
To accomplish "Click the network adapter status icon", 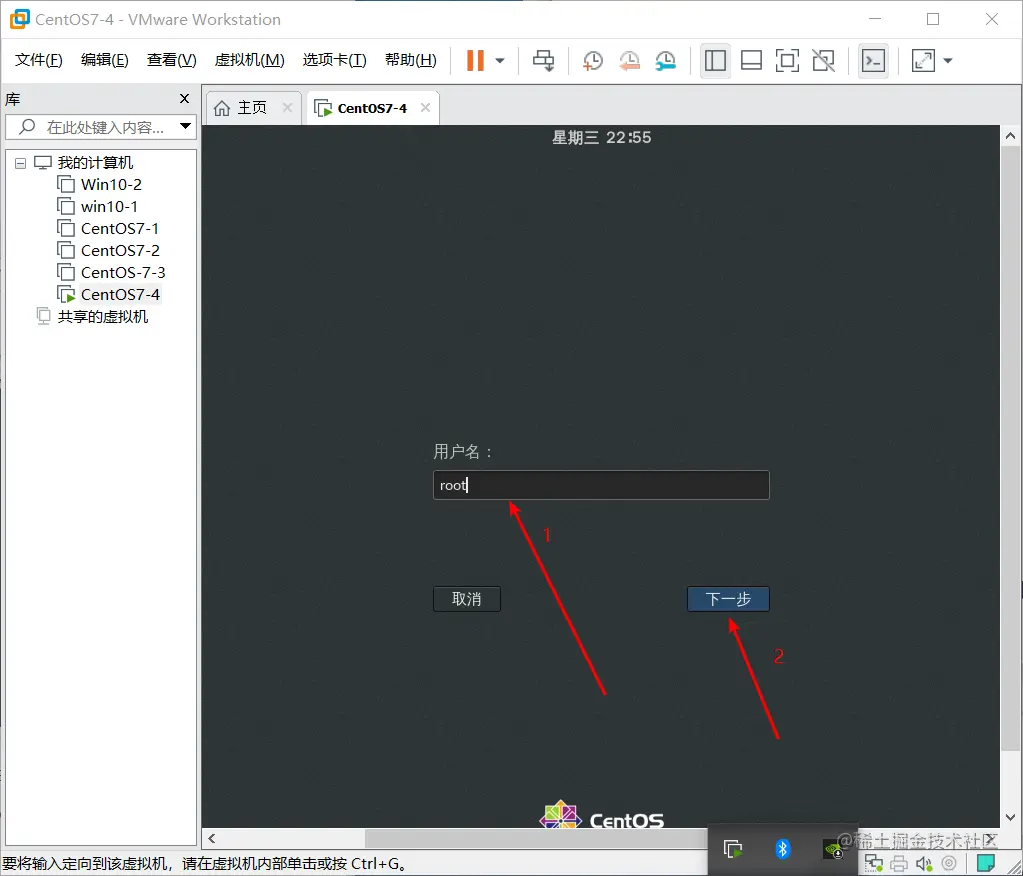I will click(874, 863).
